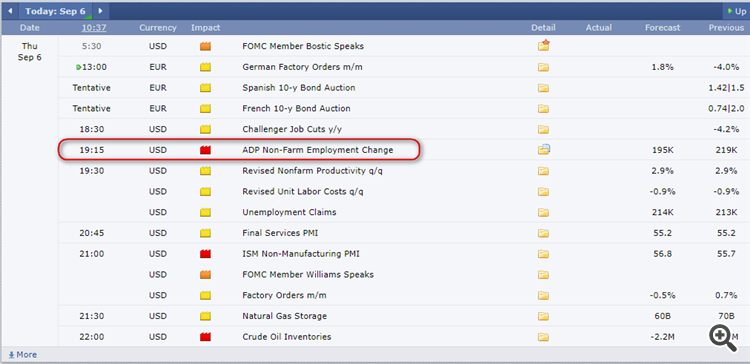Image resolution: width=750 pixels, height=364 pixels.
Task: Select event Unemployment Claims
Action: 289,212
